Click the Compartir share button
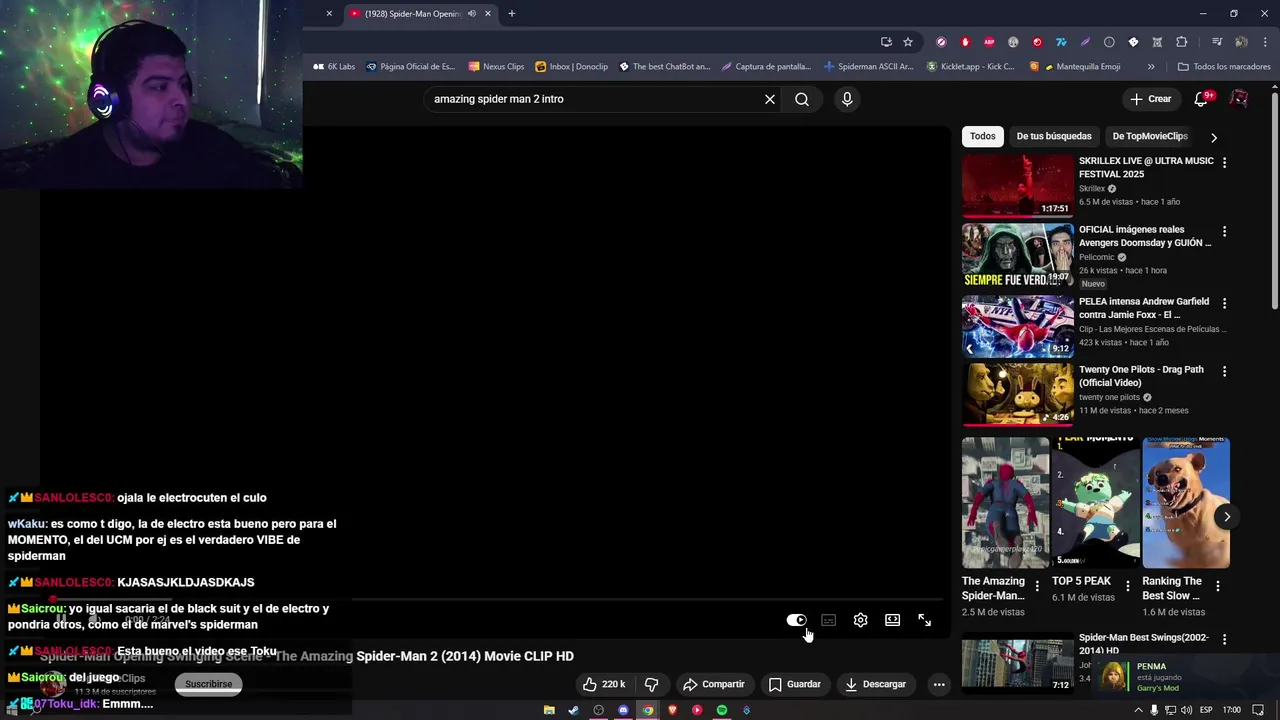1280x720 pixels. (x=713, y=684)
